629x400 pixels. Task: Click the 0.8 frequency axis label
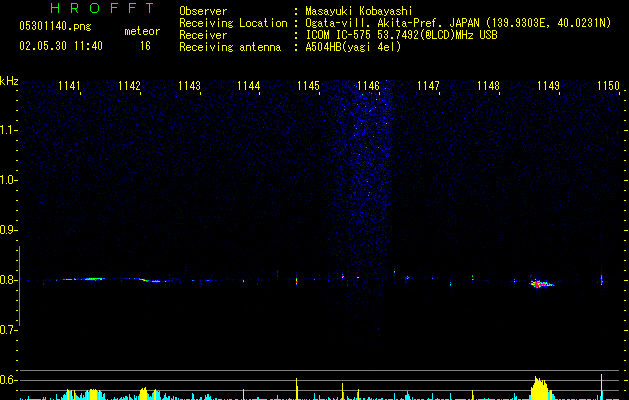click(8, 280)
